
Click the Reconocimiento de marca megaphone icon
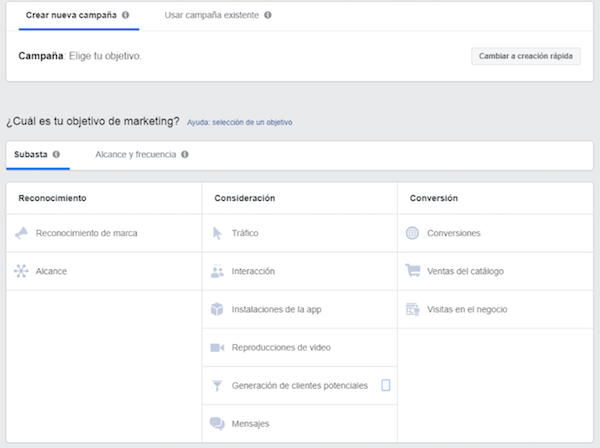(x=21, y=233)
